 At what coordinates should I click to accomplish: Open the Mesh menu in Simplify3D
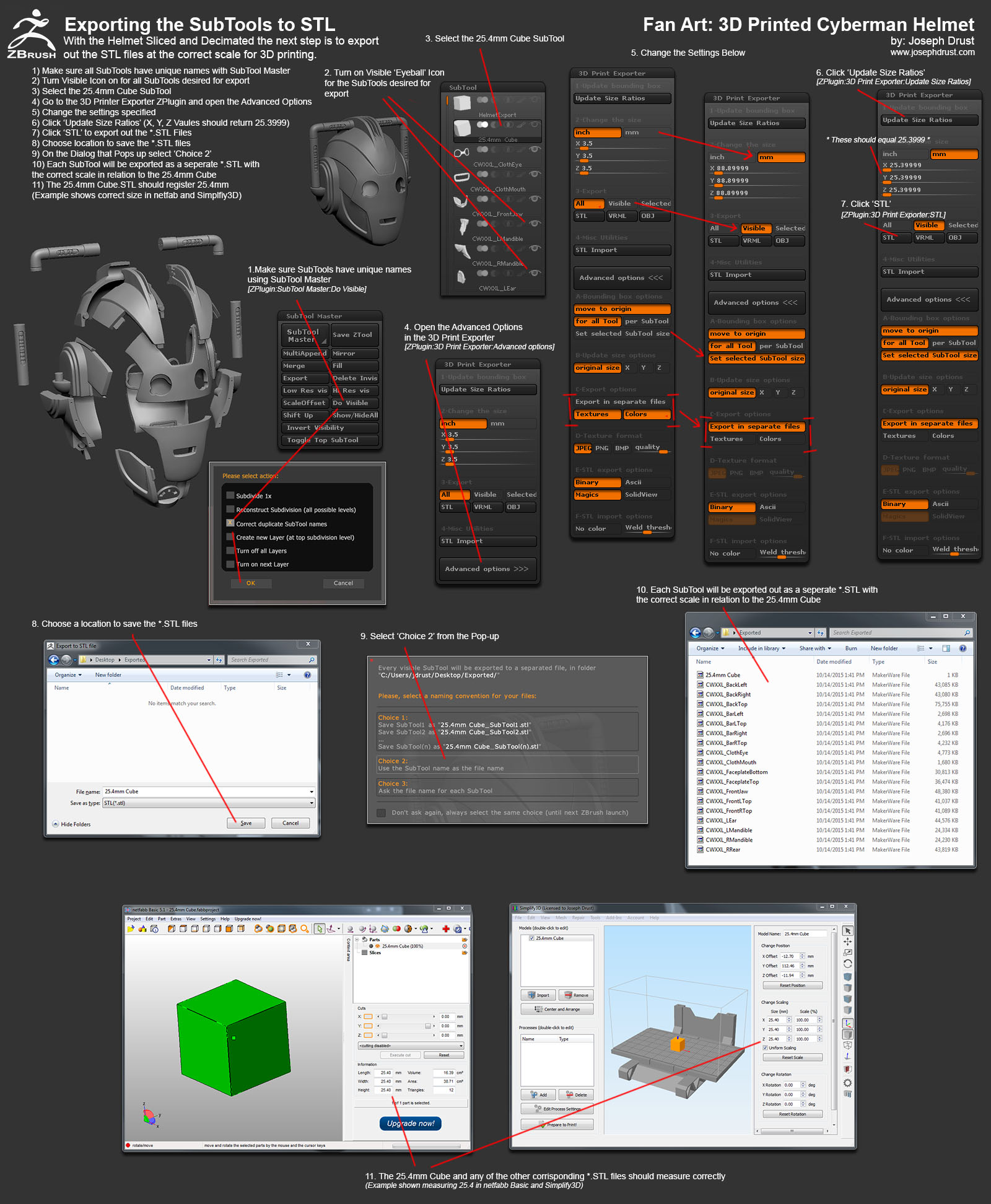click(561, 918)
